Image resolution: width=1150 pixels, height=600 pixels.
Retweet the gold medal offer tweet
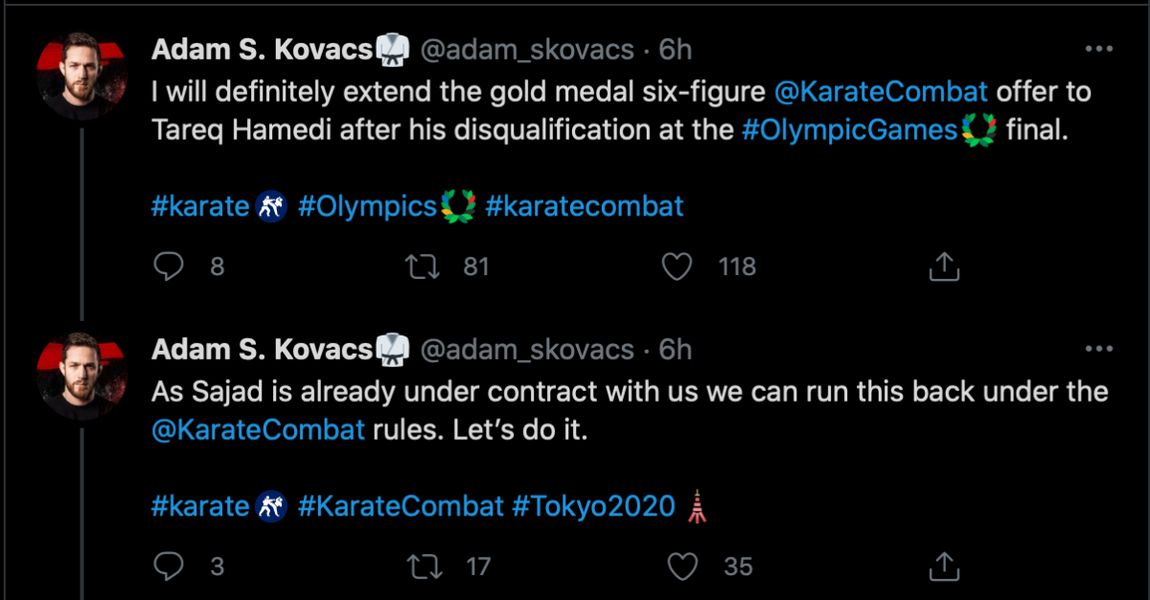[x=428, y=266]
